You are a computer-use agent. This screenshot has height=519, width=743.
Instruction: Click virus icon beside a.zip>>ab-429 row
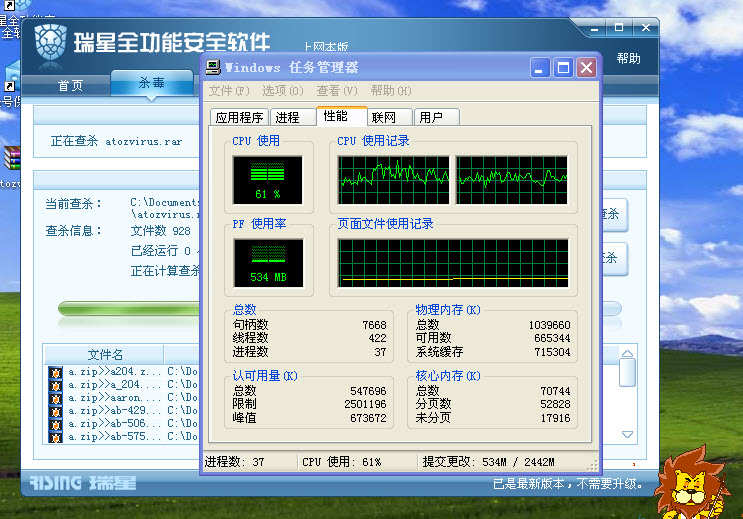coord(56,411)
